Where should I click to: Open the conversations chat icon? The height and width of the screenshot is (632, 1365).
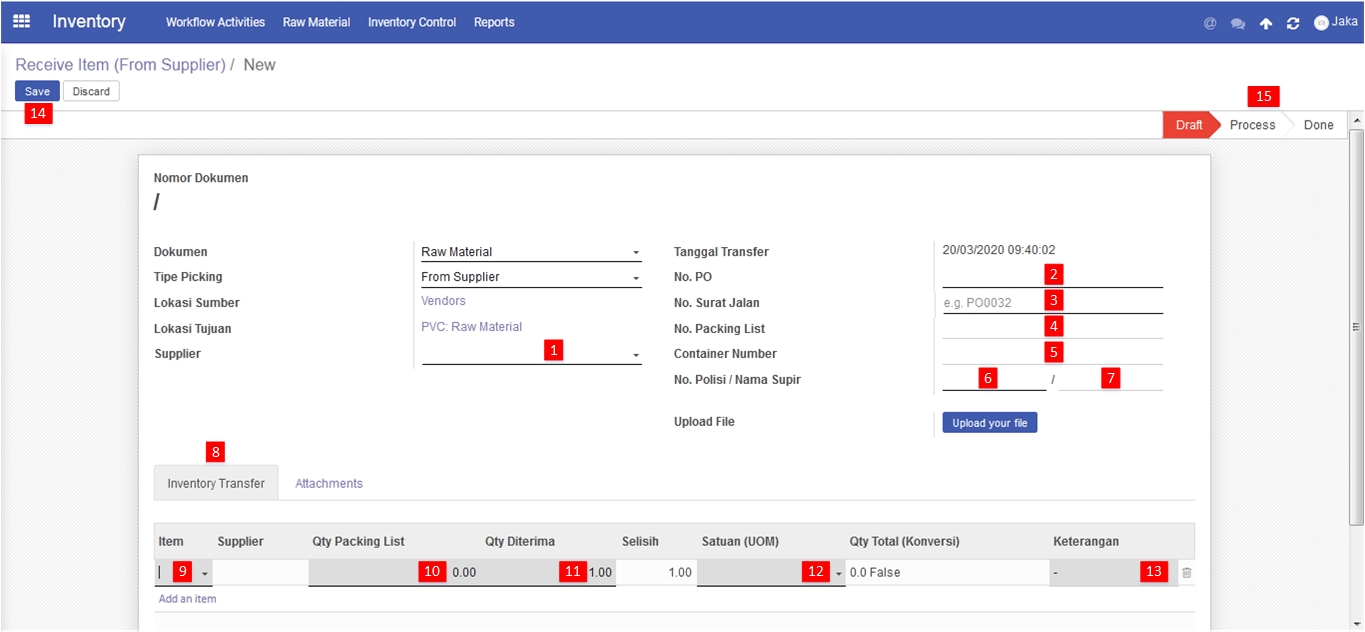click(1238, 23)
